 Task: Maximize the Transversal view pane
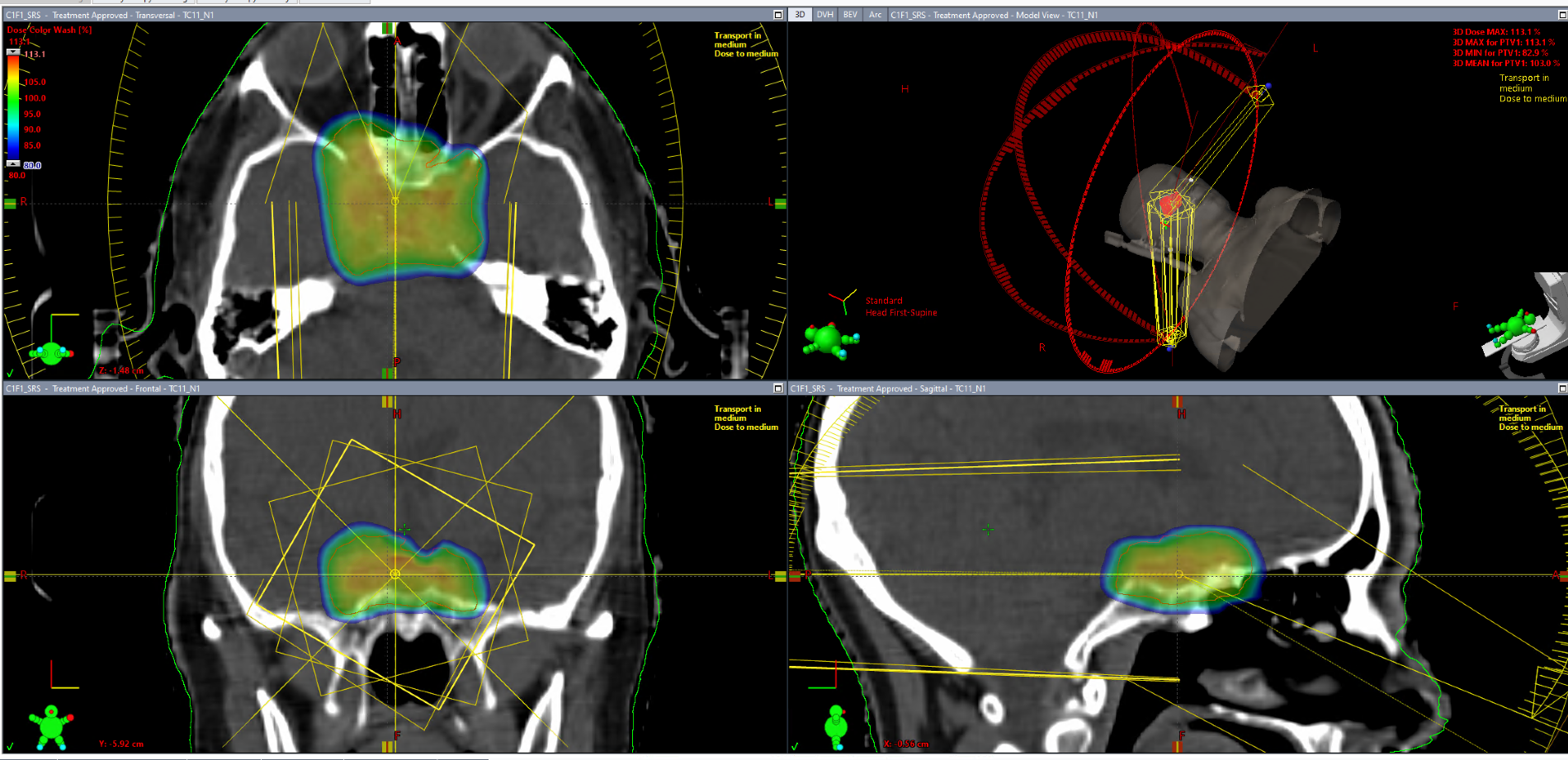(777, 15)
